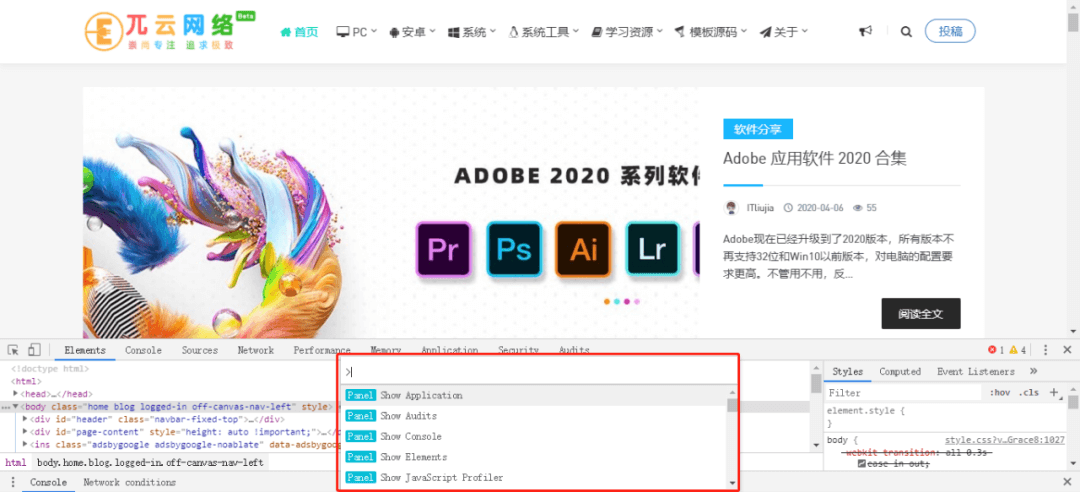Select the orange carousel dot
Screen dimensions: 1080x492
point(607,301)
